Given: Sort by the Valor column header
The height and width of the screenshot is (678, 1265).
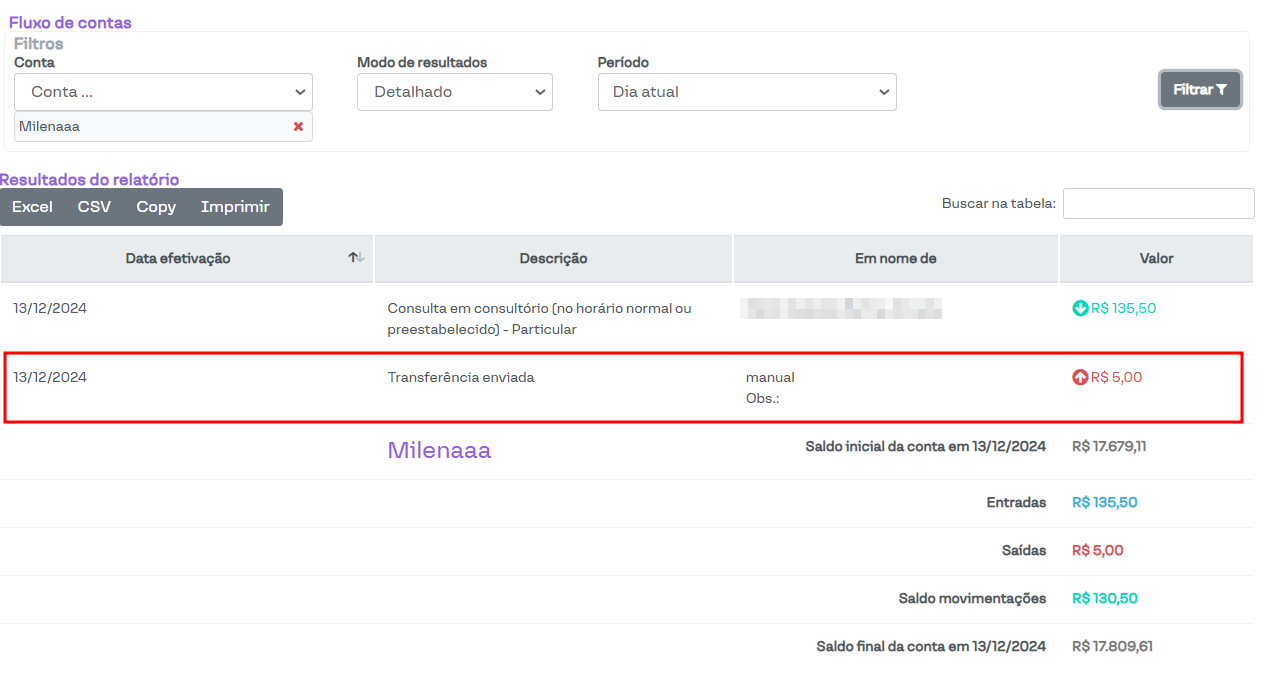Looking at the screenshot, I should (x=1156, y=258).
